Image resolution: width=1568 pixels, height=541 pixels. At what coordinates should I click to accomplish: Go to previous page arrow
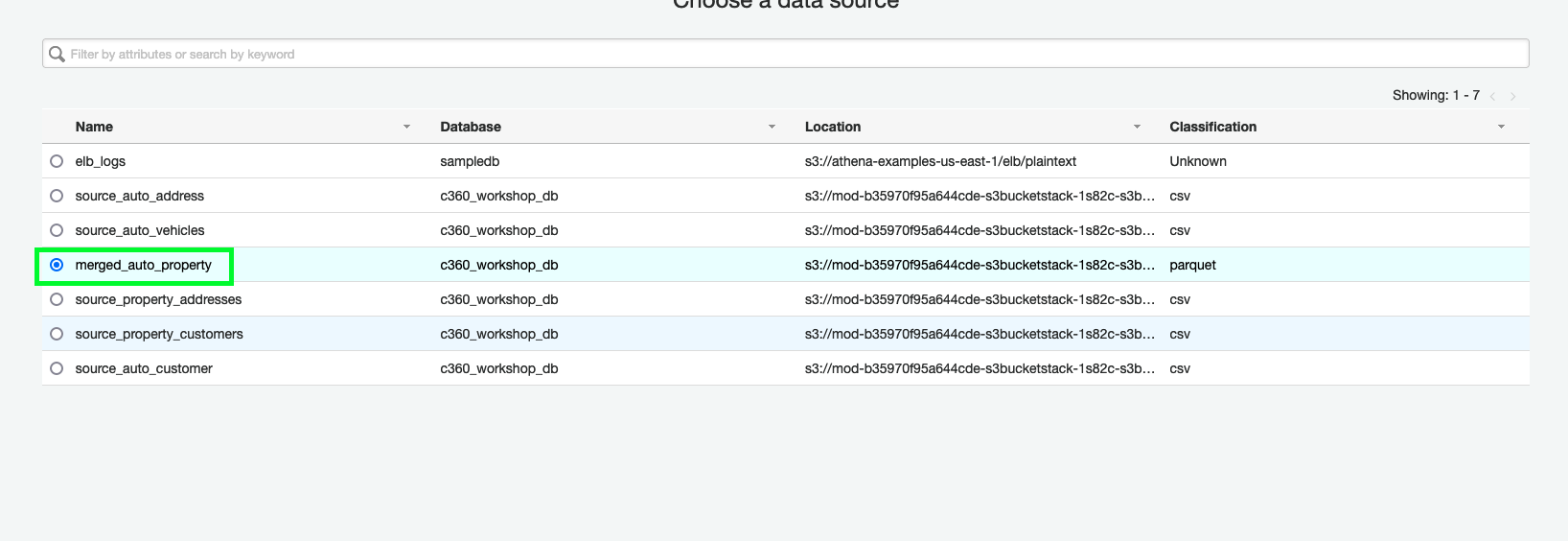point(1492,96)
